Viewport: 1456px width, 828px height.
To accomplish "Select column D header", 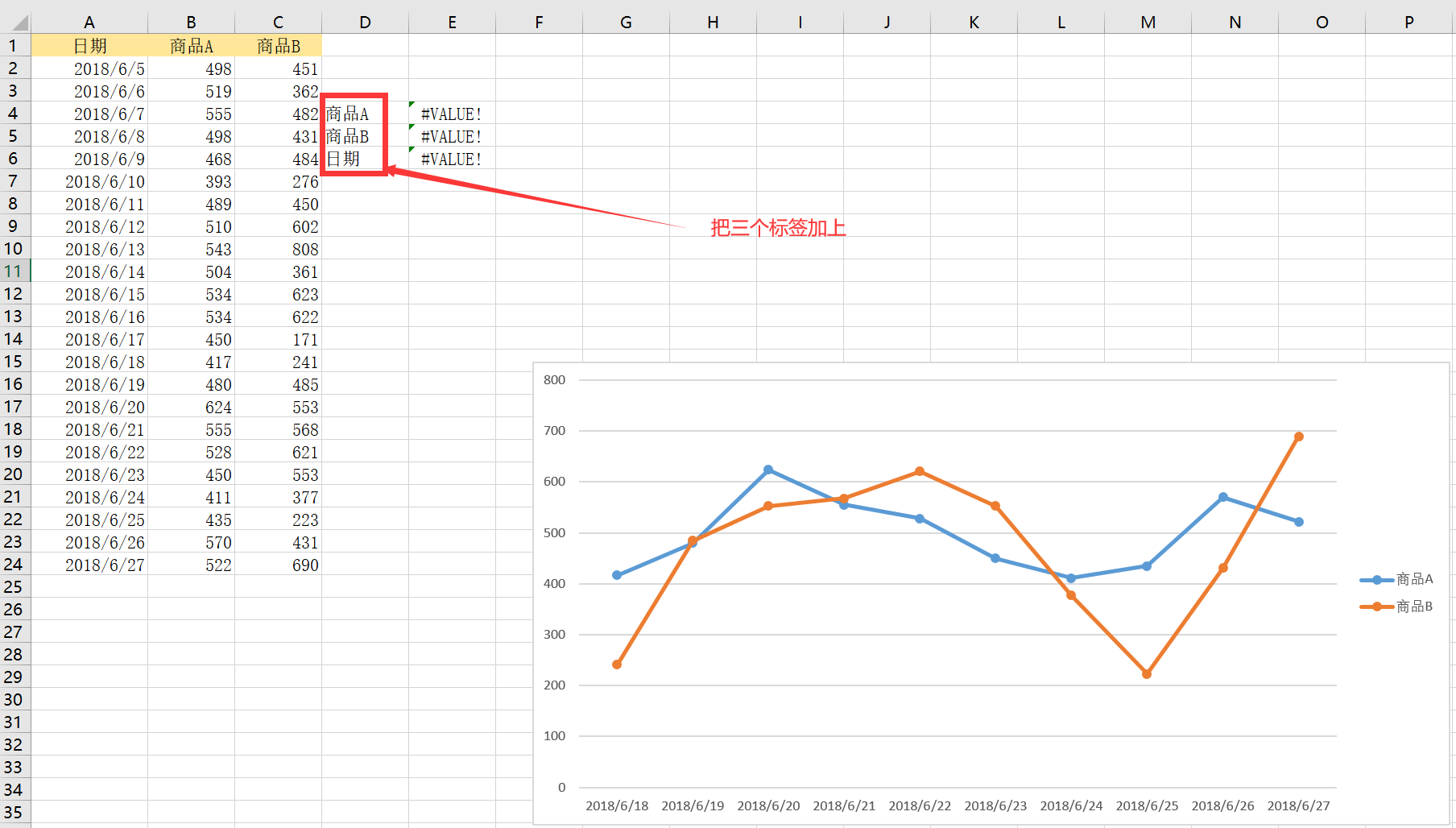I will point(365,23).
